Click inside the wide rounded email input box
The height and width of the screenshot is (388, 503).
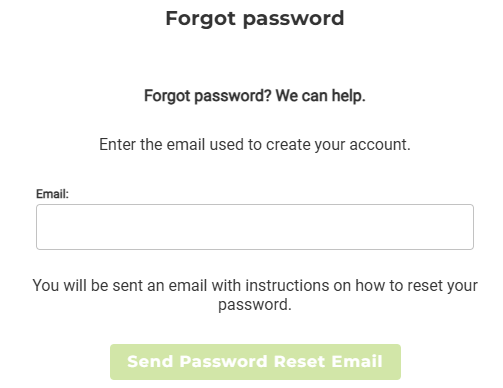pos(255,227)
